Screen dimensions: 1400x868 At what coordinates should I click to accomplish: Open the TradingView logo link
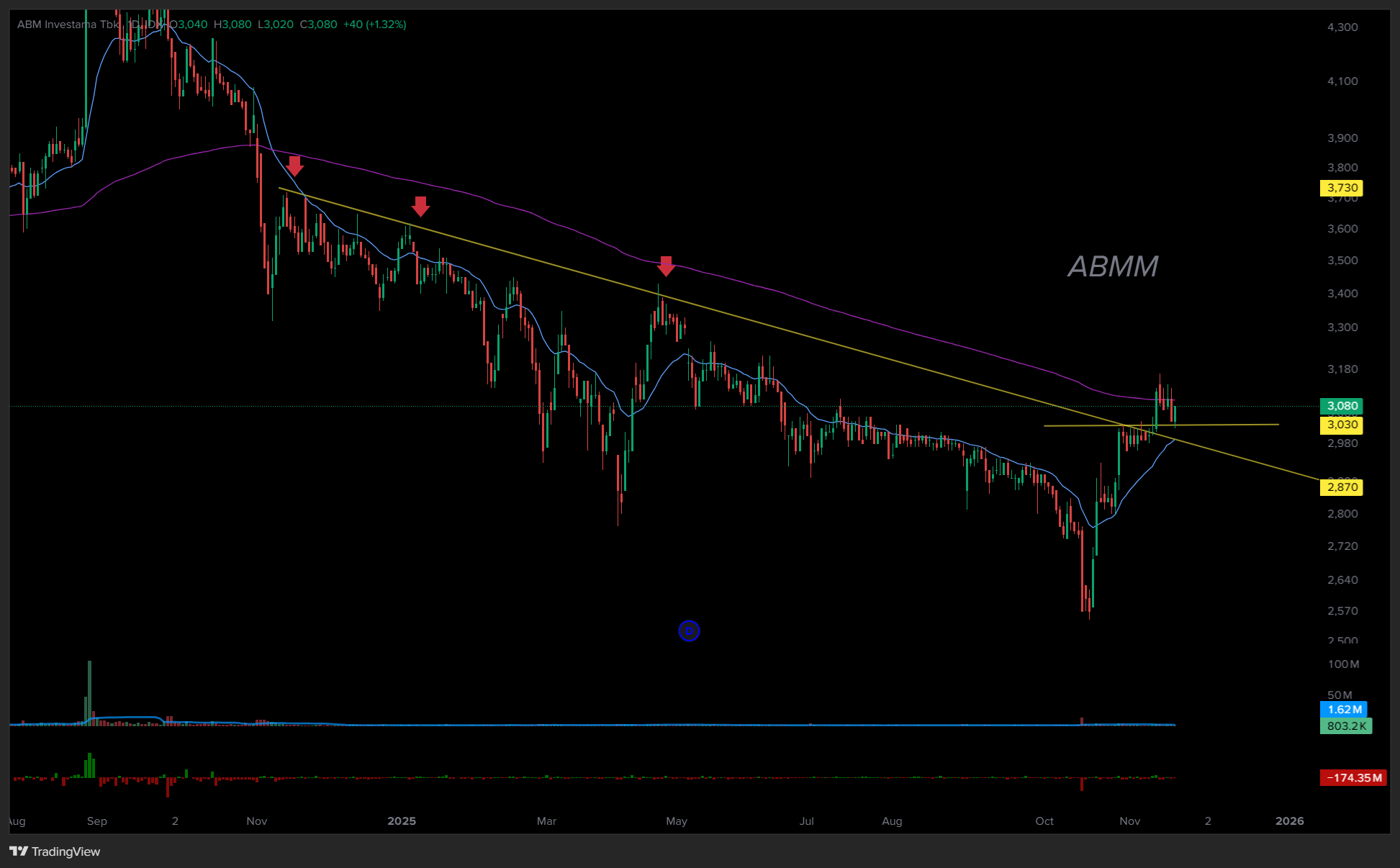(x=55, y=851)
